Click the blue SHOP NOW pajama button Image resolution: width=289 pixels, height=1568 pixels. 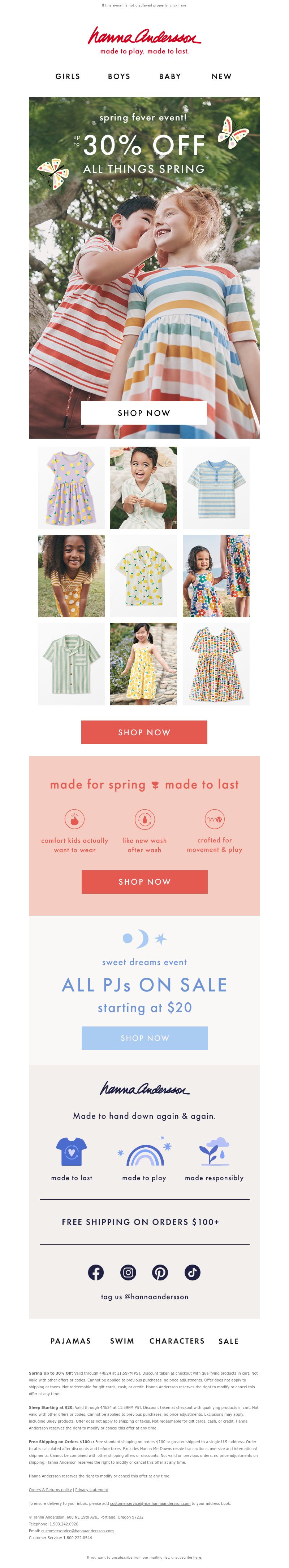[144, 1038]
